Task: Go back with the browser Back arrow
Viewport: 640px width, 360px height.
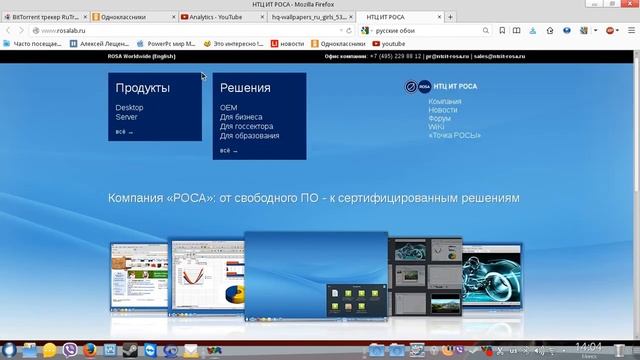Action: [8, 31]
